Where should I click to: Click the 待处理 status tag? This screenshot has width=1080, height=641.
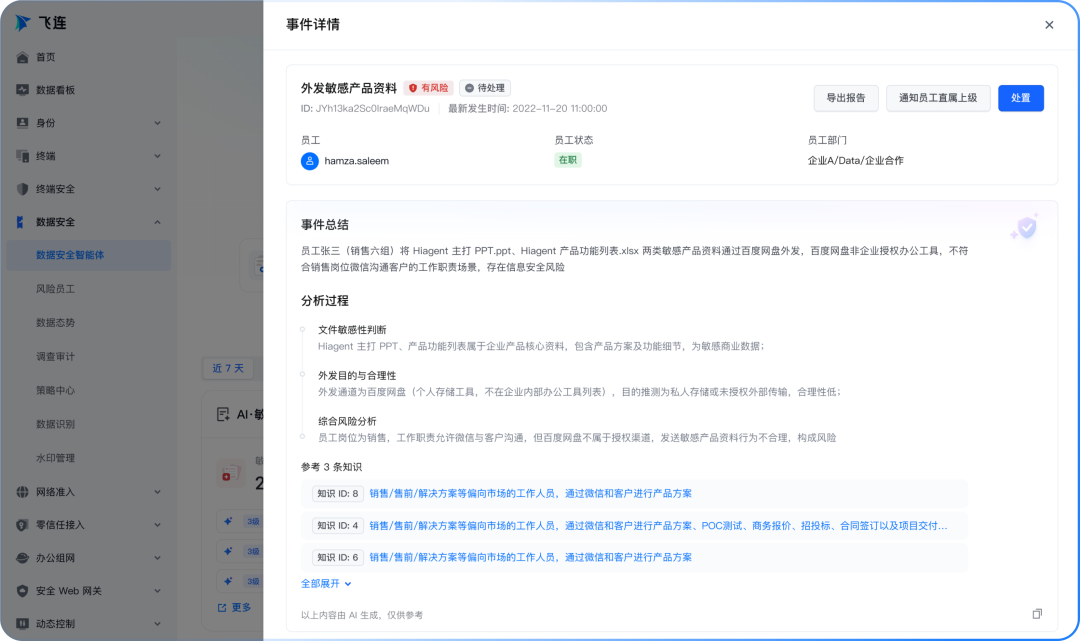pyautogui.click(x=485, y=88)
